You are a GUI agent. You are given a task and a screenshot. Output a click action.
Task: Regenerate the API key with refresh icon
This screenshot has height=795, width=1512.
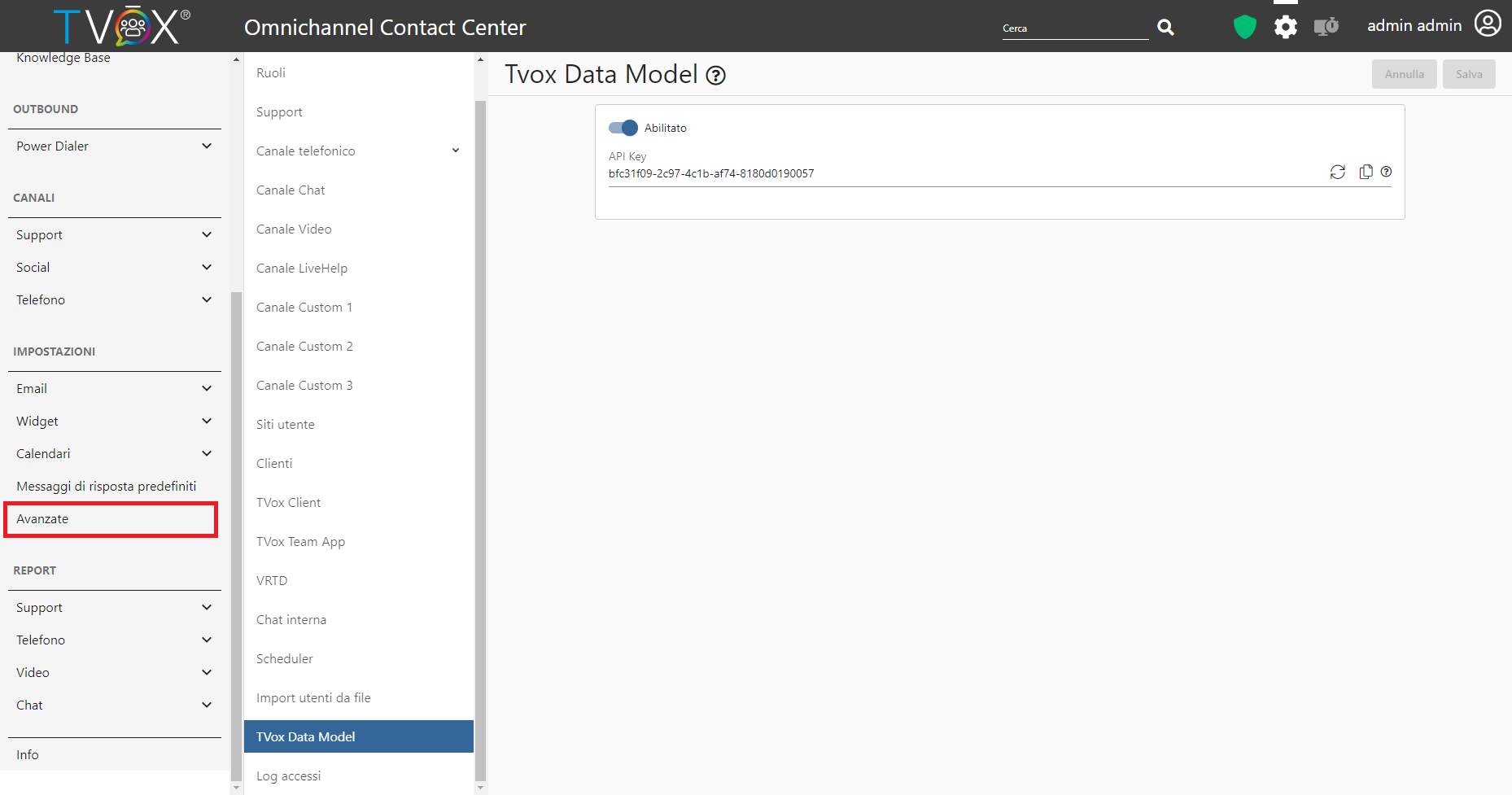pyautogui.click(x=1338, y=172)
